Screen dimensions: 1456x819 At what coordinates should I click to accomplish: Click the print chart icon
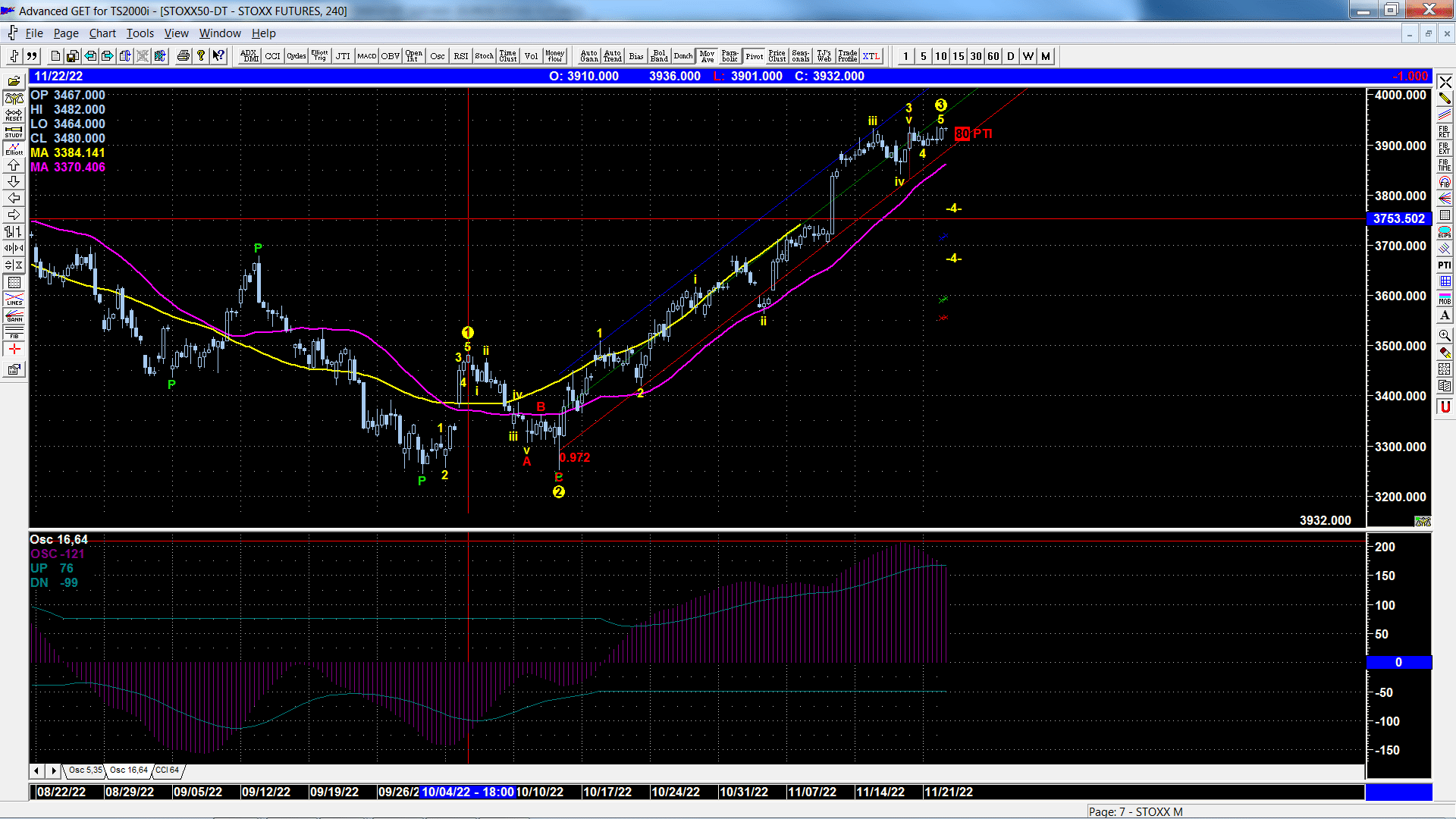point(183,56)
